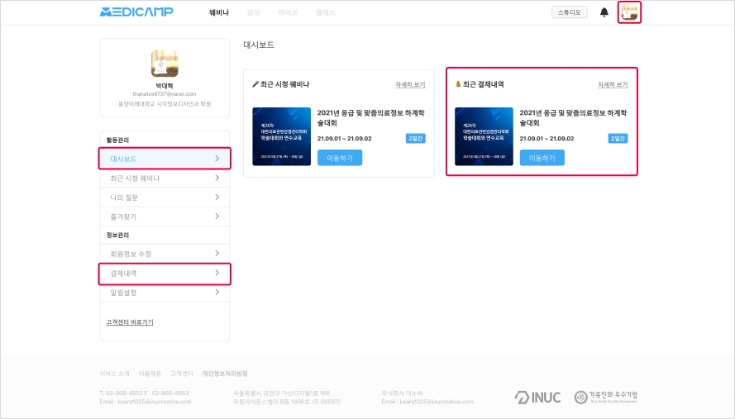The width and height of the screenshot is (735, 419).
Task: Open the 강의 navigation tab
Action: pyautogui.click(x=253, y=13)
